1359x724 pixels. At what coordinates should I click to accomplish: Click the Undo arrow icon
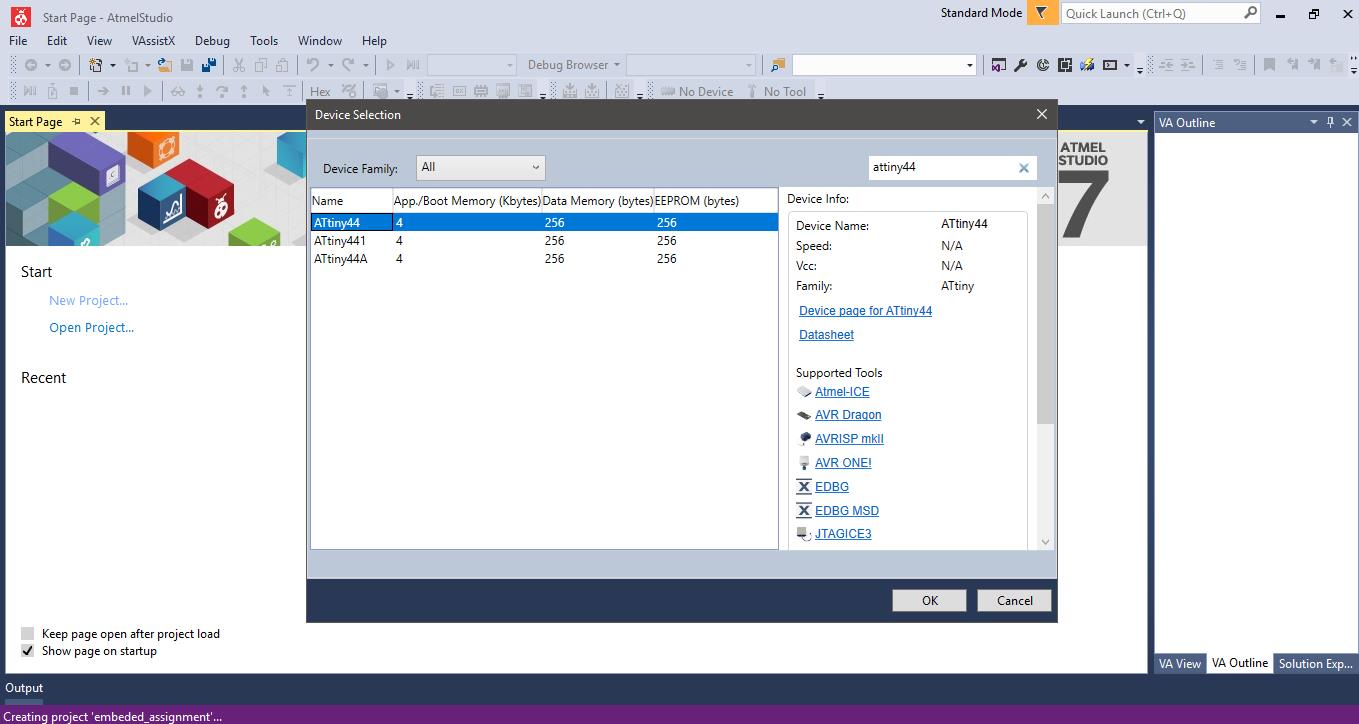pyautogui.click(x=313, y=65)
